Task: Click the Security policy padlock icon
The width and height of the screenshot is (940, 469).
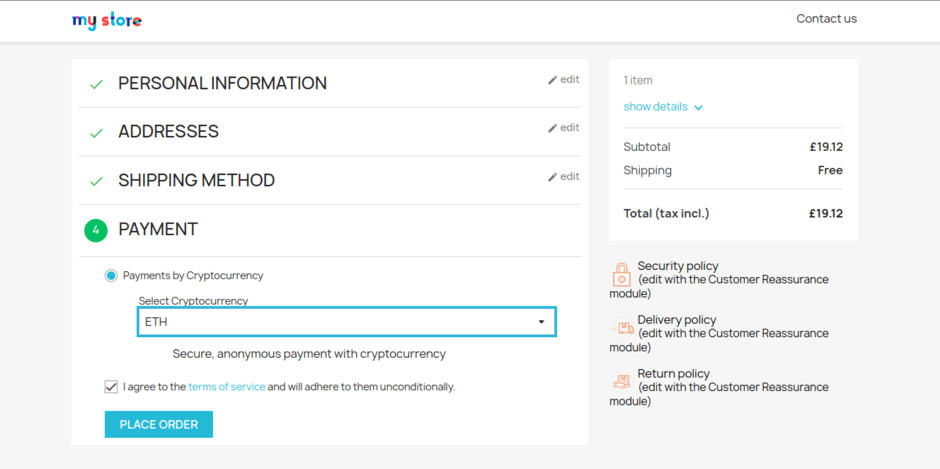Action: click(621, 274)
